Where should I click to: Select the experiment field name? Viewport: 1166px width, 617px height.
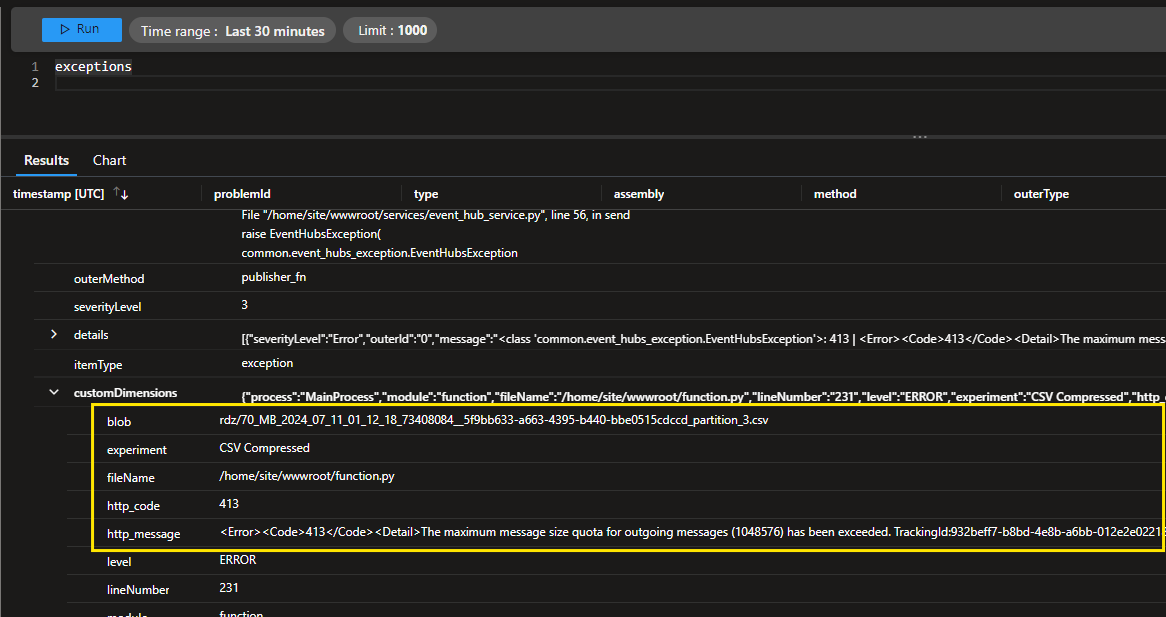point(137,450)
